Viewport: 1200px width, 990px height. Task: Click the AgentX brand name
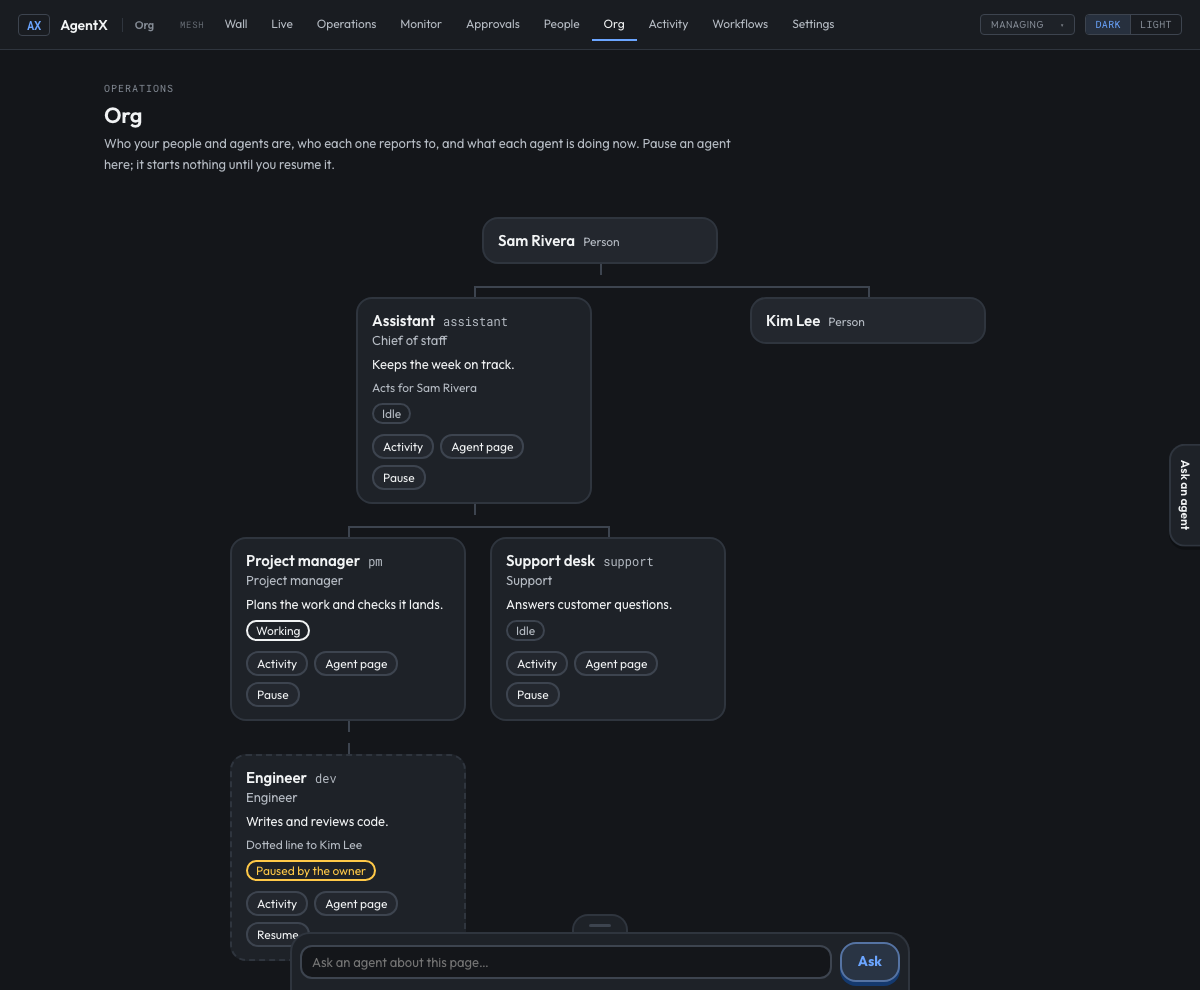(84, 25)
